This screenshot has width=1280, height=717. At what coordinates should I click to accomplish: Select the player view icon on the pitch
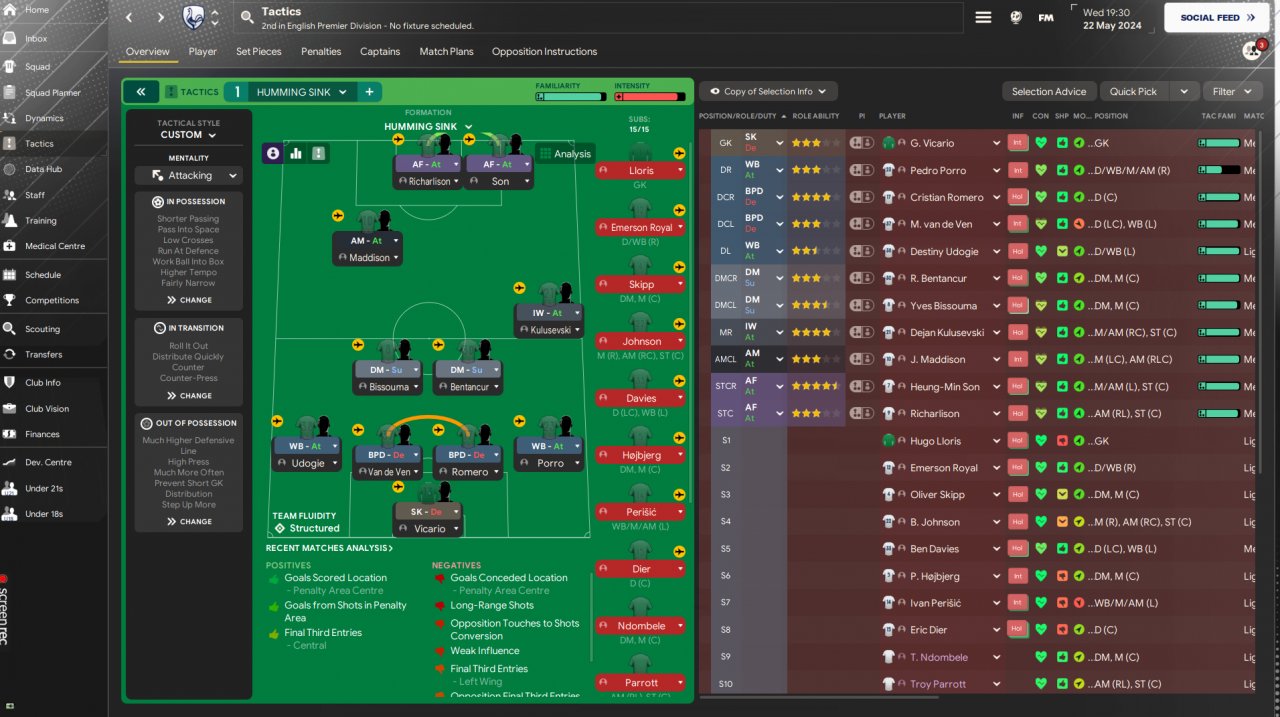coord(273,153)
